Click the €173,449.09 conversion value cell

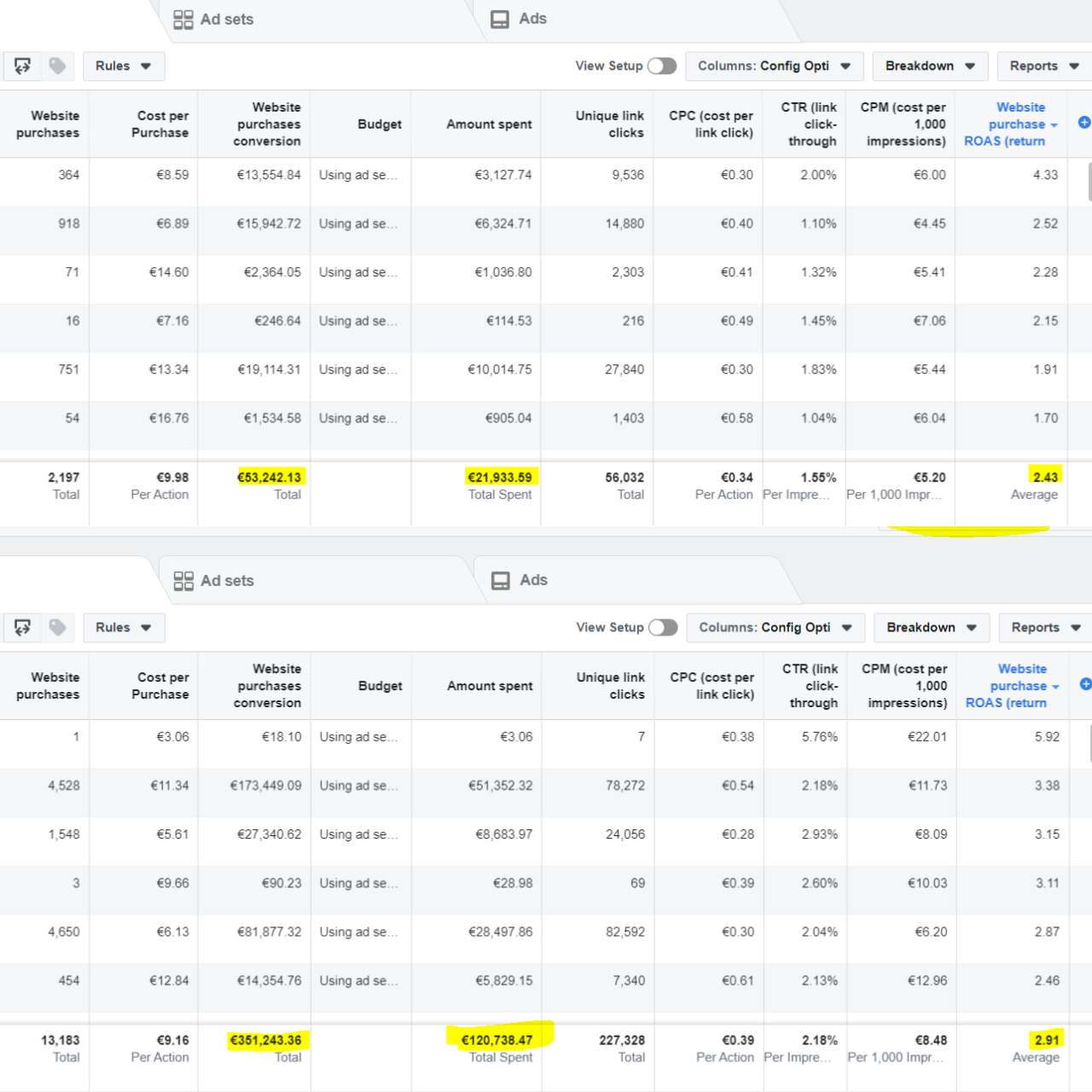[265, 786]
